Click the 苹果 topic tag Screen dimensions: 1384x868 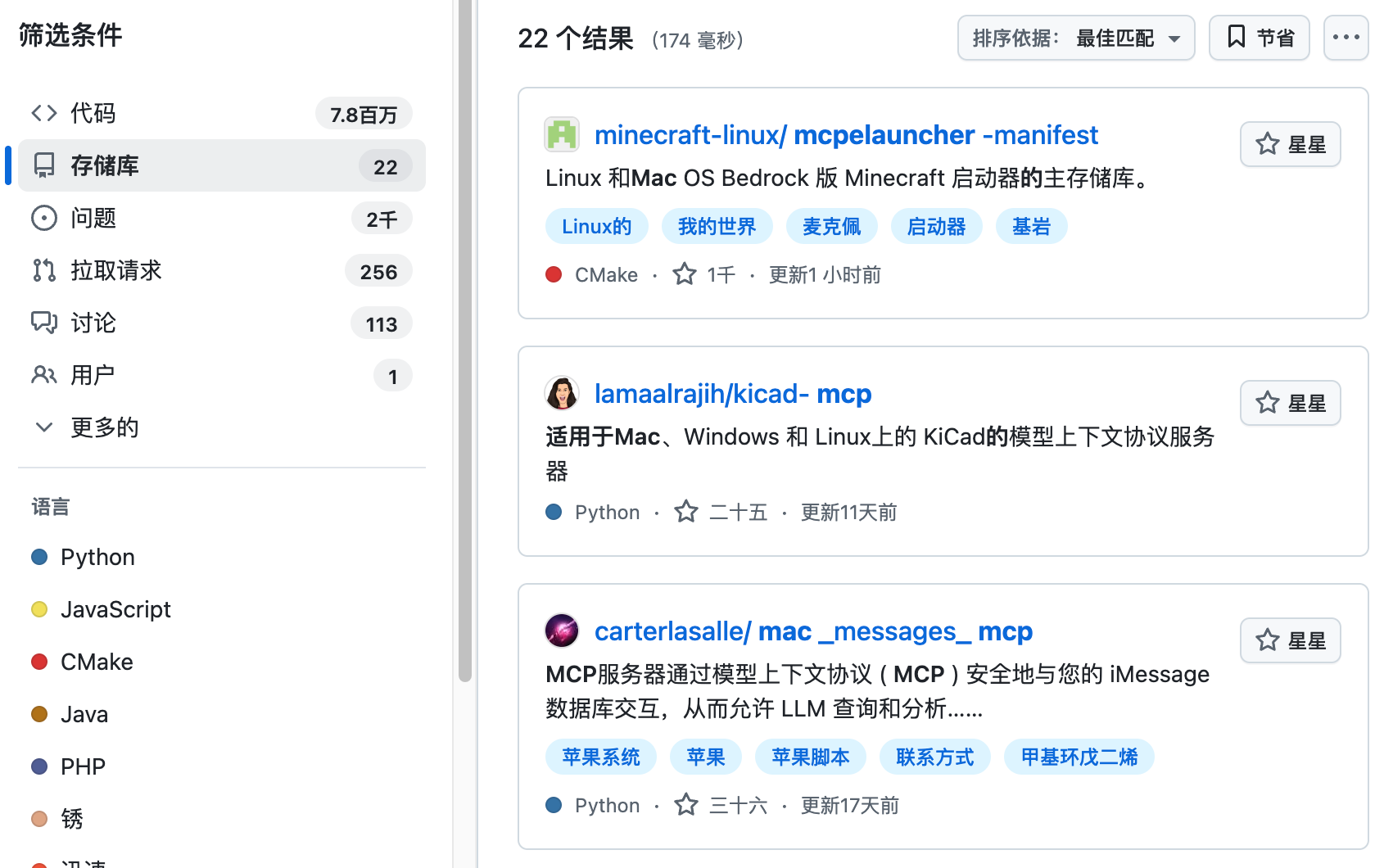click(x=706, y=757)
